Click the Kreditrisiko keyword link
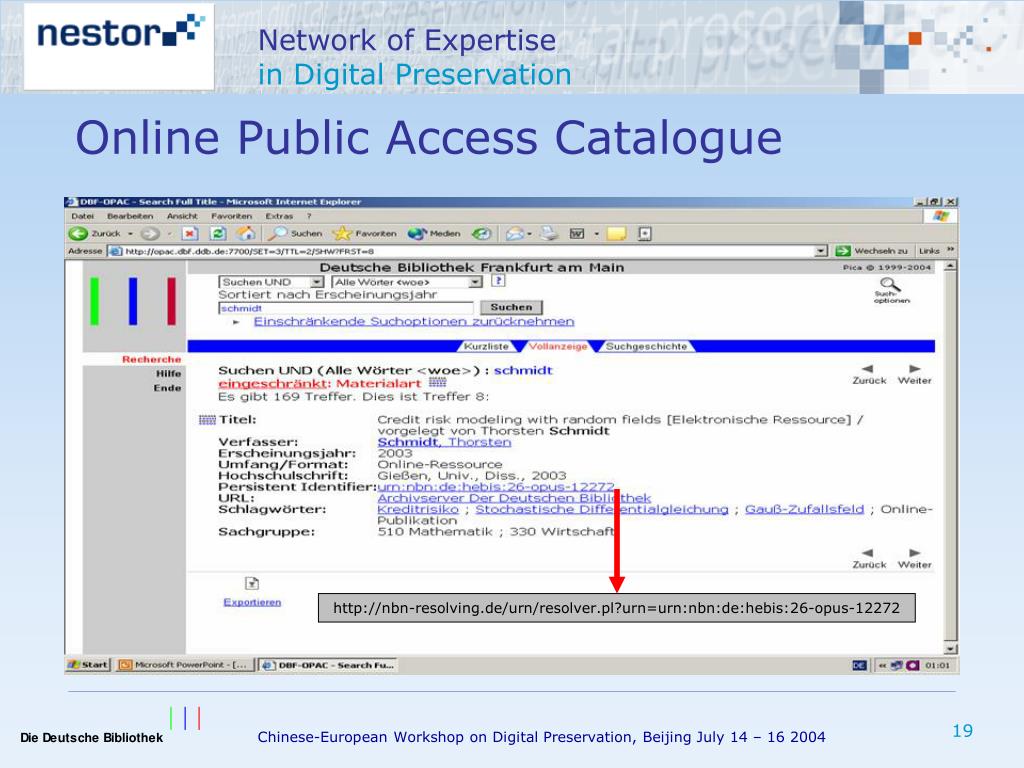1024x768 pixels. [418, 509]
